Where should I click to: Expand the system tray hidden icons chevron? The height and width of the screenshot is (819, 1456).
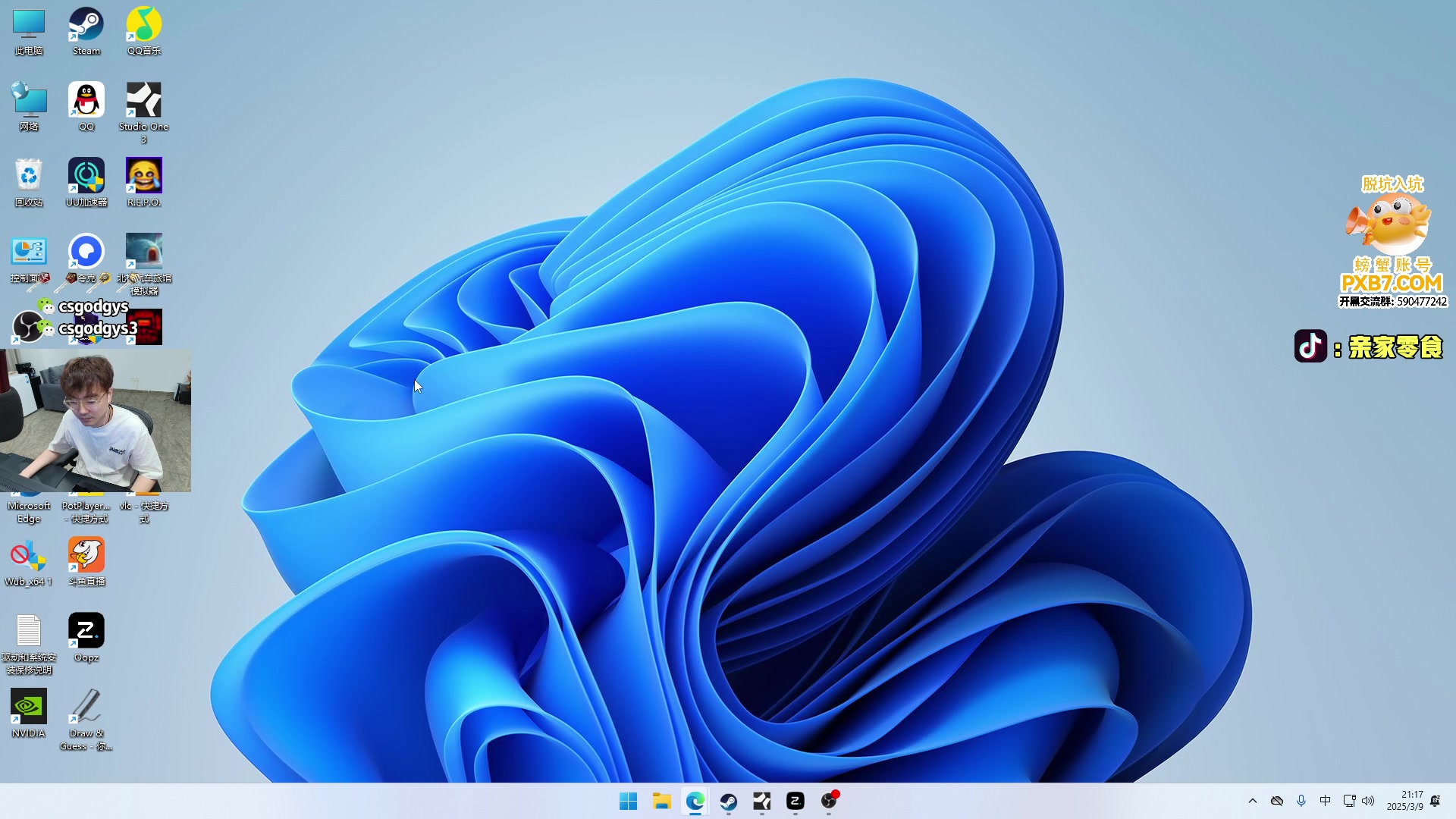click(x=1253, y=801)
